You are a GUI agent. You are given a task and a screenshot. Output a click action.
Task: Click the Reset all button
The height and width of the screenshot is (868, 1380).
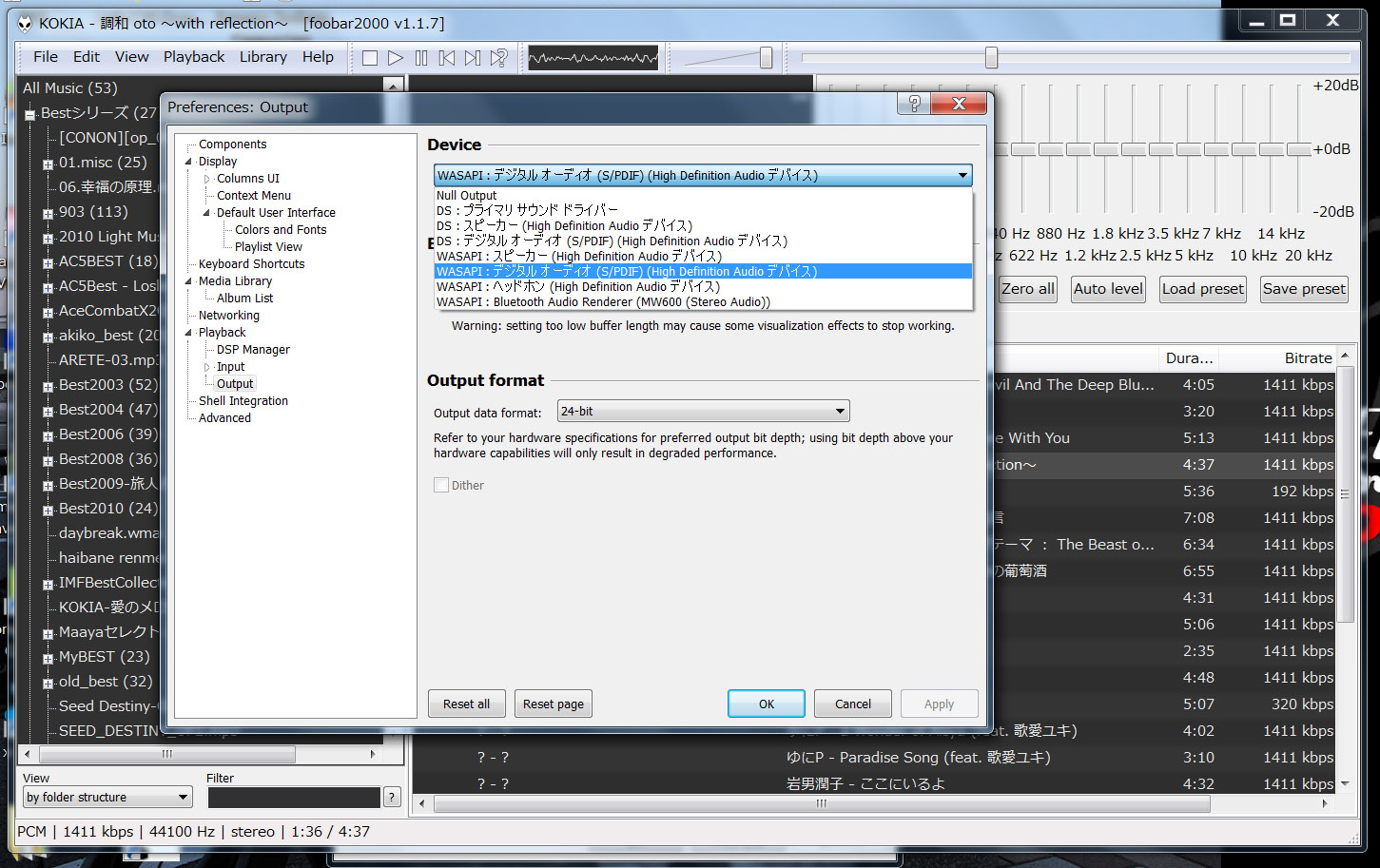pos(466,704)
